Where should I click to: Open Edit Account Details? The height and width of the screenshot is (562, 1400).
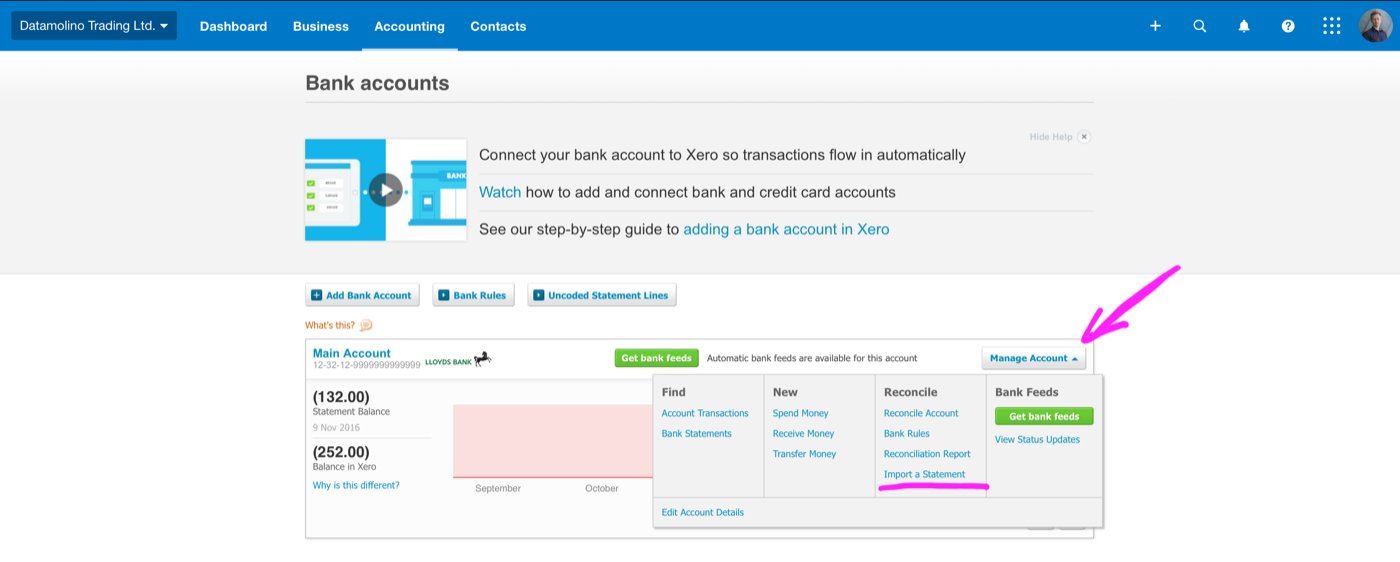click(x=703, y=512)
